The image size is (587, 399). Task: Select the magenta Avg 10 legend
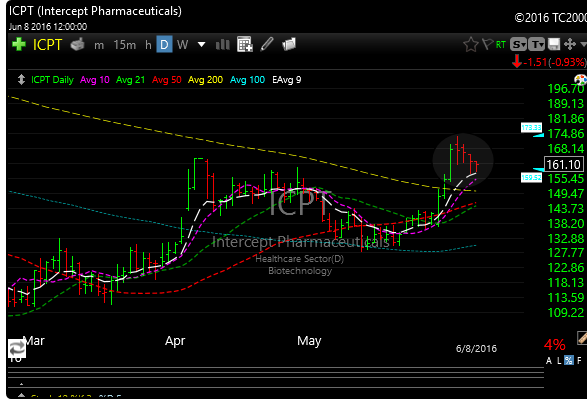pyautogui.click(x=95, y=80)
